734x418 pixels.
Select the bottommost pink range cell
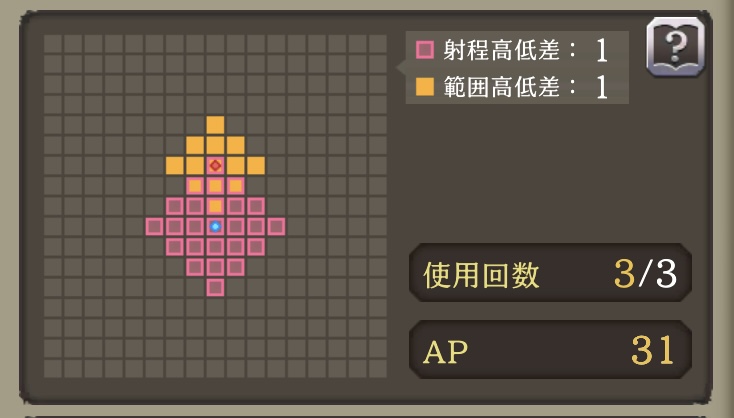[x=215, y=287]
